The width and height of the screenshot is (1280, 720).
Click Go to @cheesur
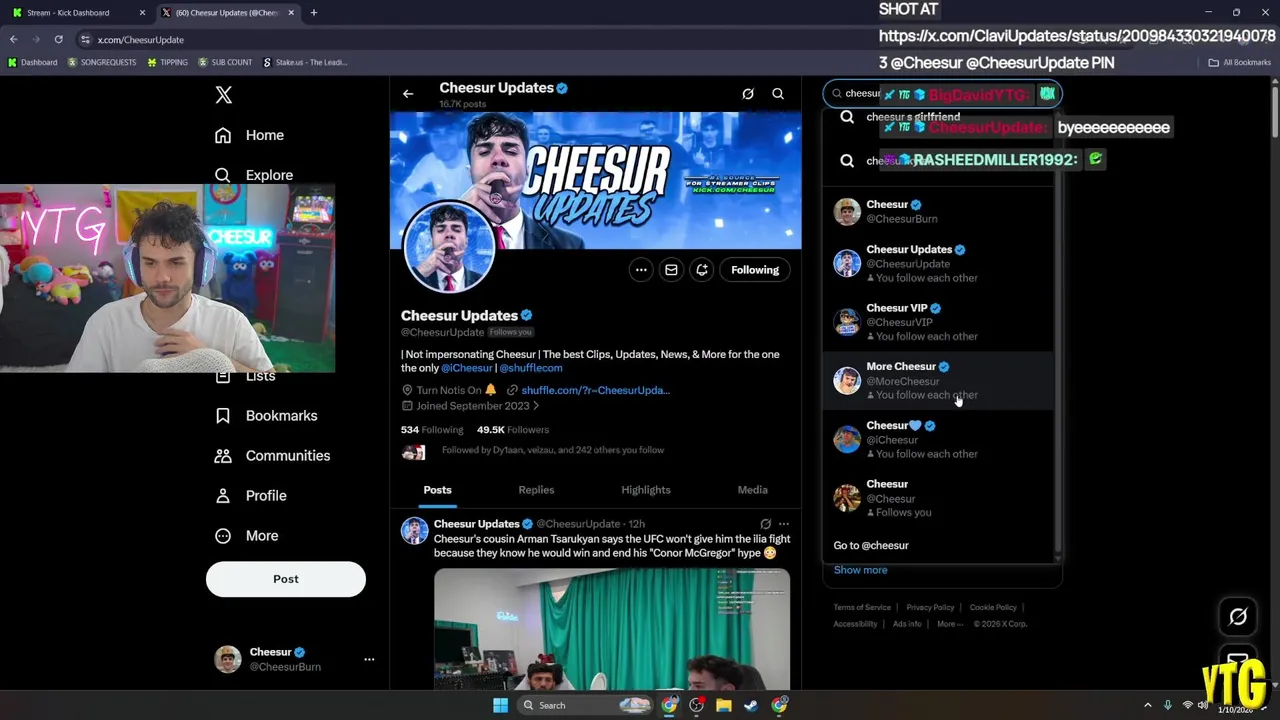[871, 546]
